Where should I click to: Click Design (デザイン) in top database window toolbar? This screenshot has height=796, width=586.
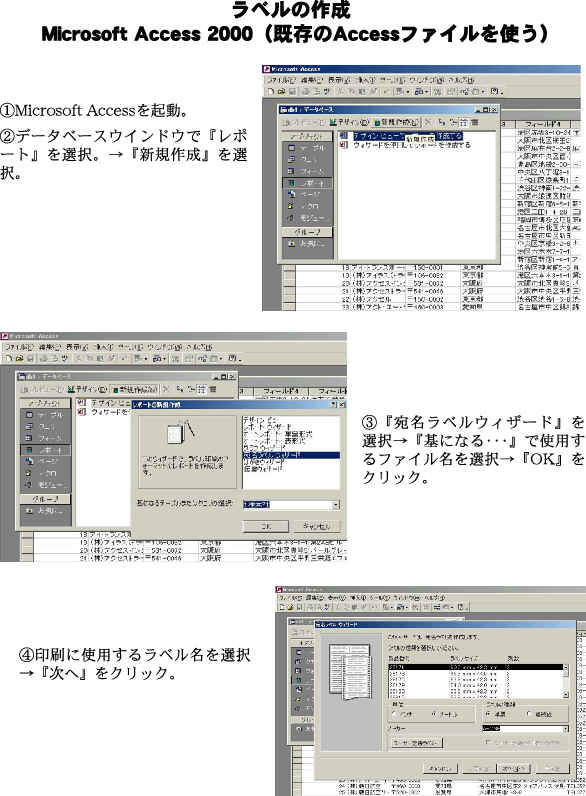coord(348,122)
